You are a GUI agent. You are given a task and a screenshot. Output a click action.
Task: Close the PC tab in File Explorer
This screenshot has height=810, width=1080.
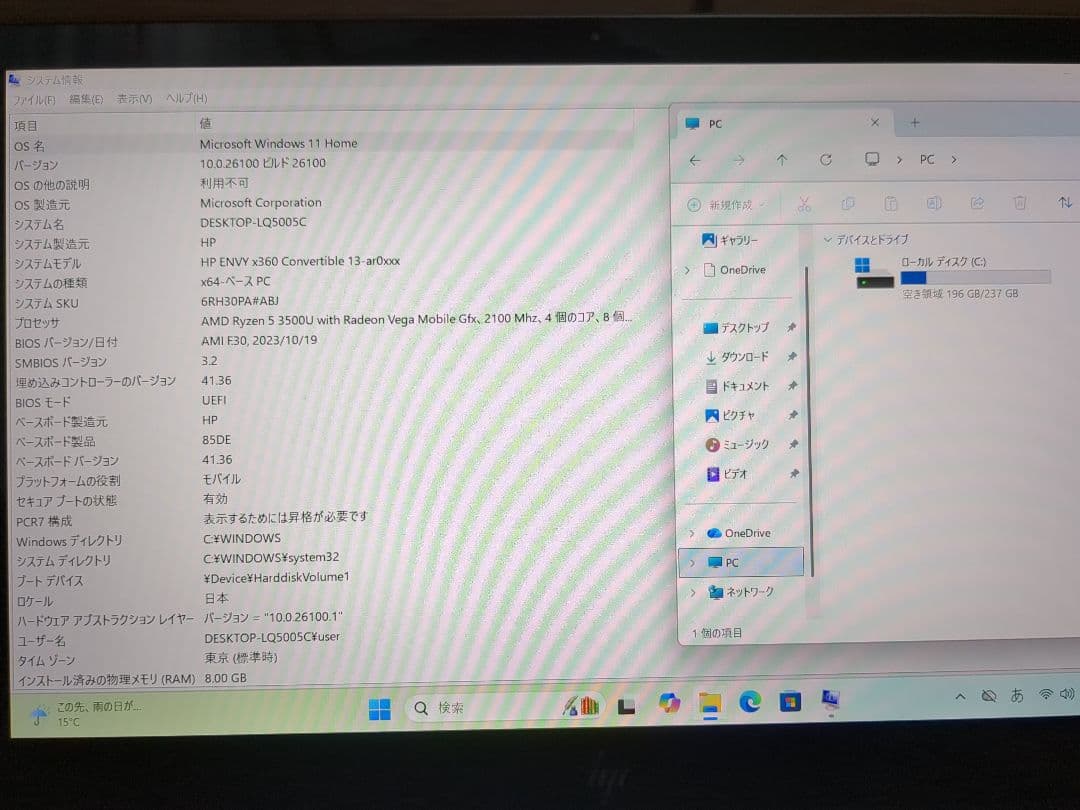(875, 122)
